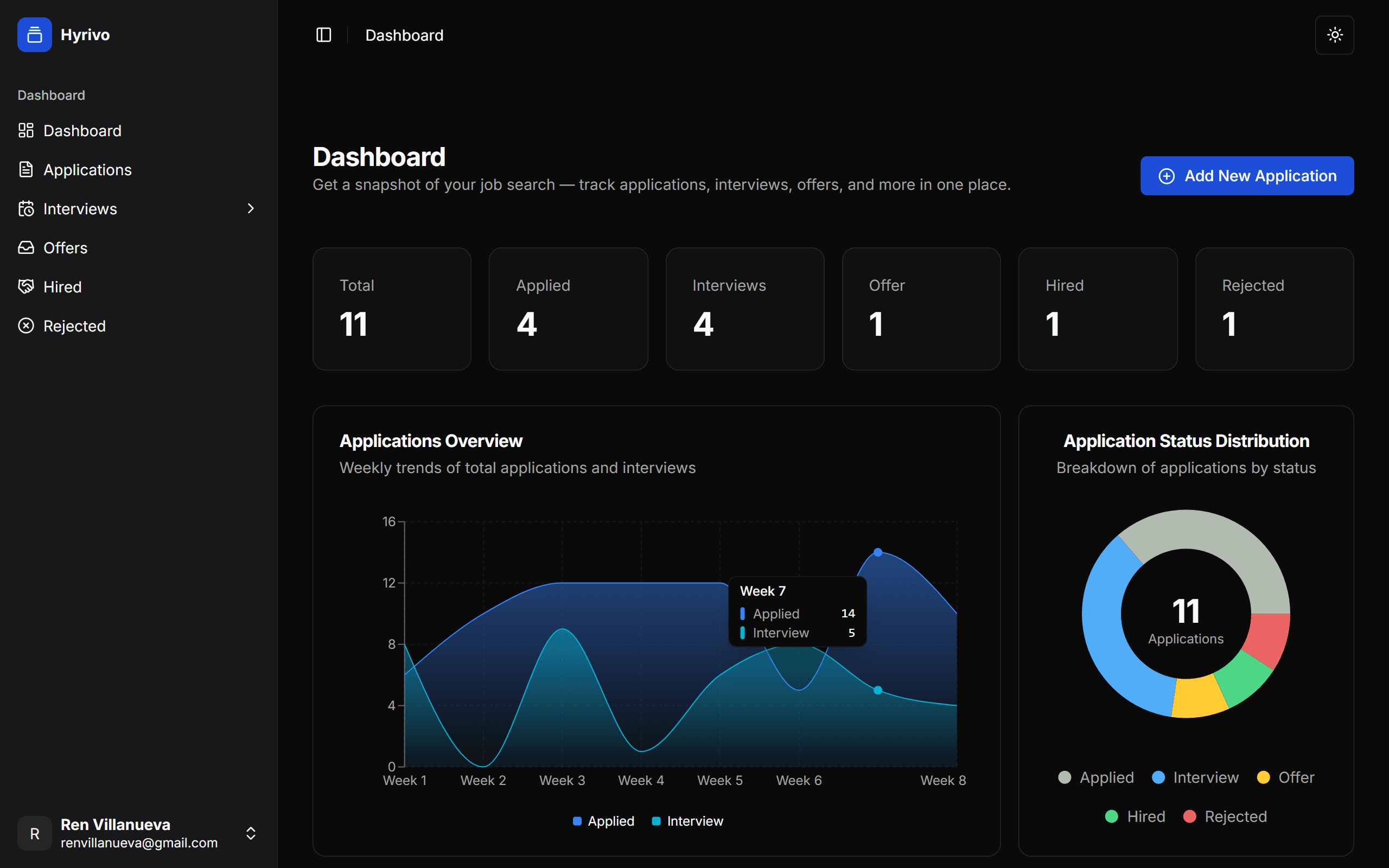Screen dimensions: 1389x868
Task: Select the Hired stat card
Action: click(x=1098, y=309)
